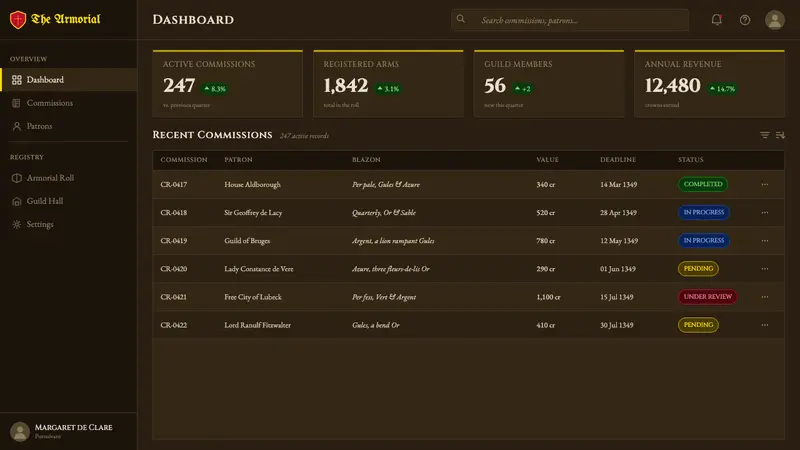The width and height of the screenshot is (800, 450).
Task: Click the Patrons person icon in the sidebar
Action: point(17,126)
